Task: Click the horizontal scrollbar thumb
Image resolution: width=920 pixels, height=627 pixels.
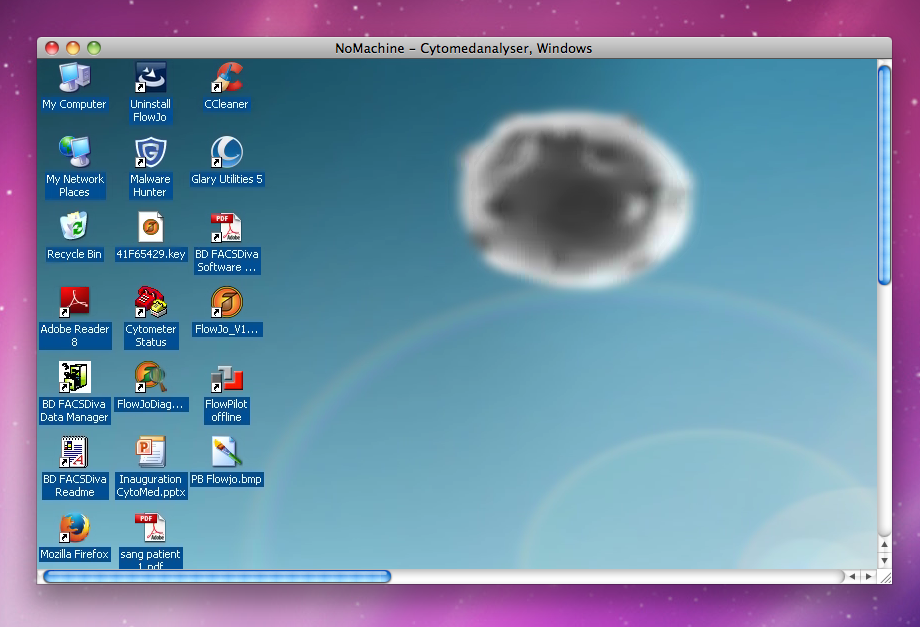Action: pos(217,577)
